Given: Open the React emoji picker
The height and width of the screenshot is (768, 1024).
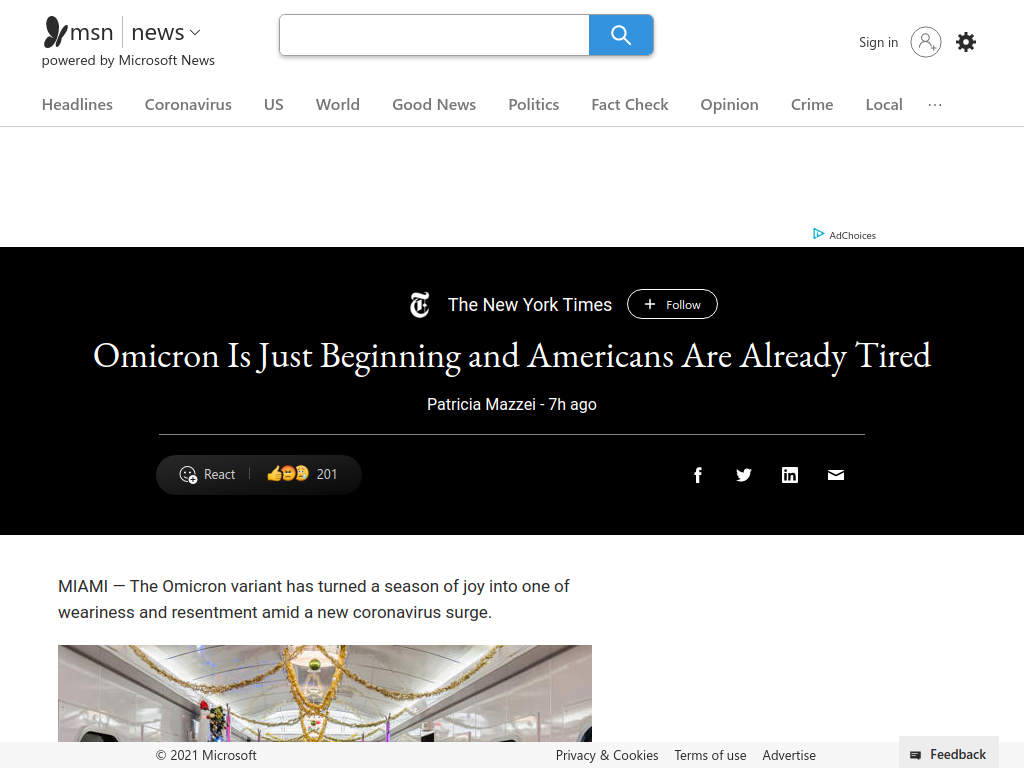Looking at the screenshot, I should (207, 475).
